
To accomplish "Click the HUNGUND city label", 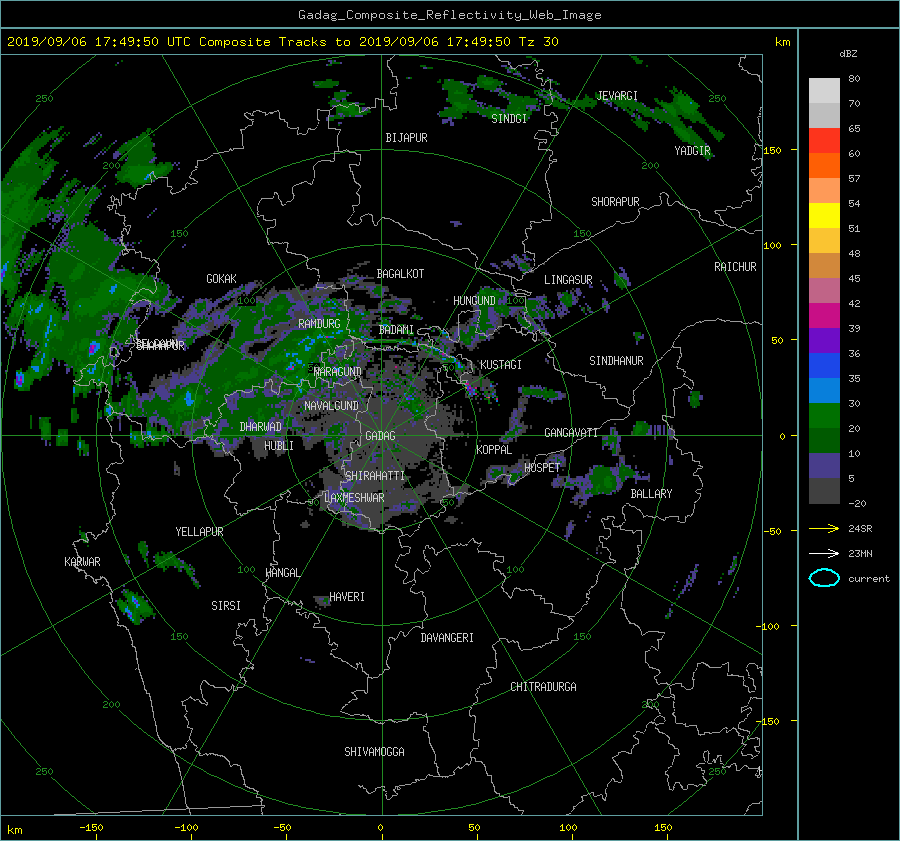I will 474,300.
